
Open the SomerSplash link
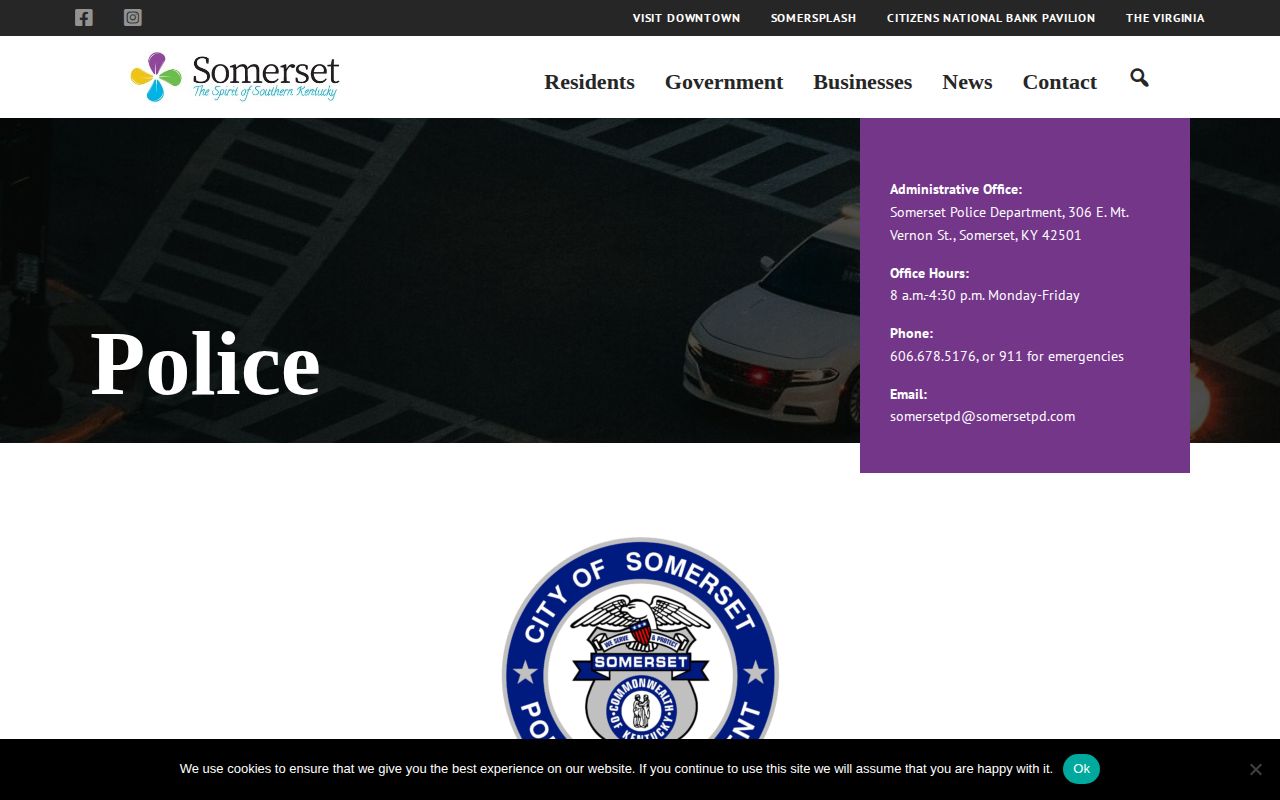[x=813, y=18]
